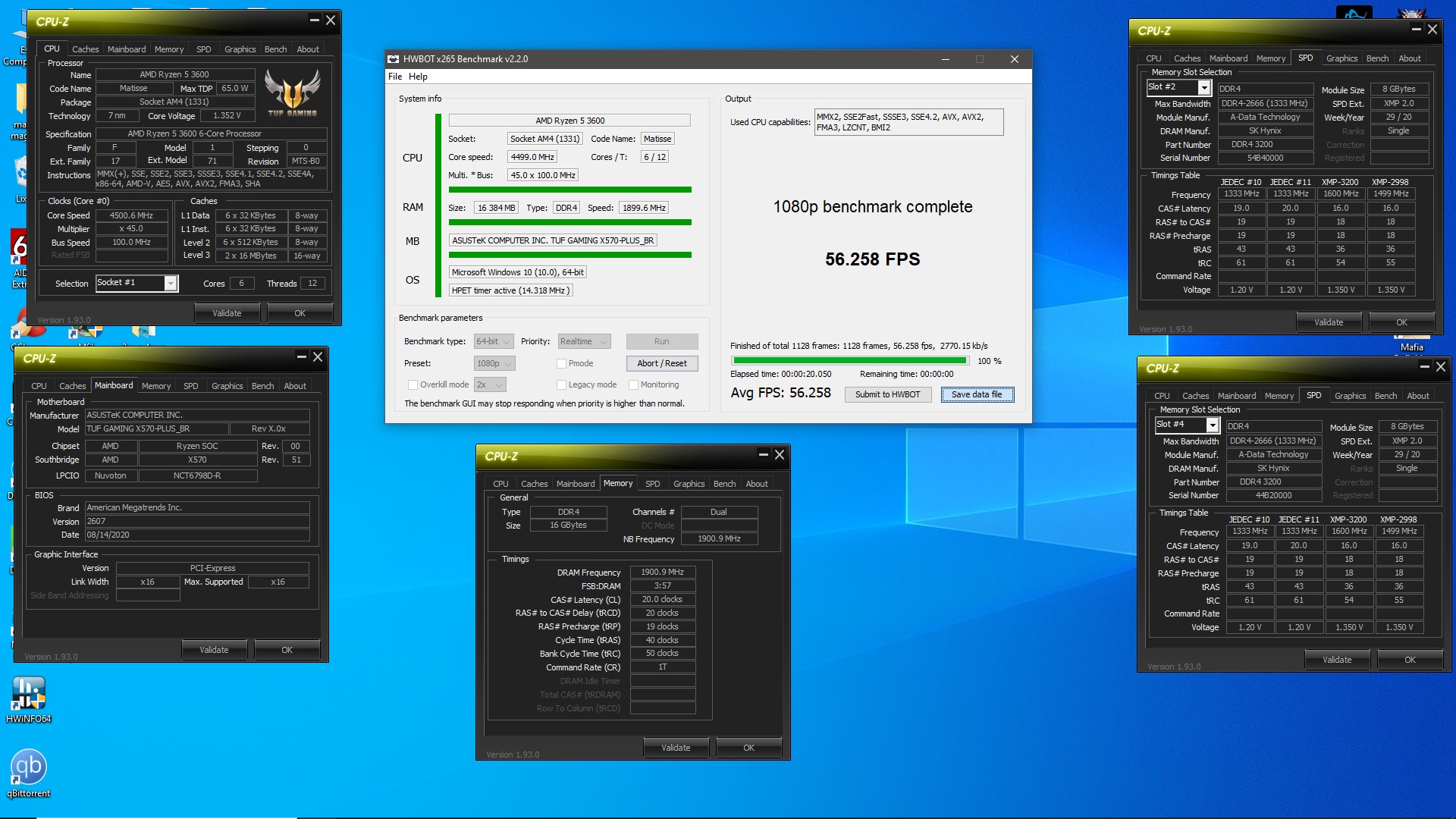This screenshot has width=1456, height=819.
Task: Click the Abort / Reset button
Action: [662, 363]
